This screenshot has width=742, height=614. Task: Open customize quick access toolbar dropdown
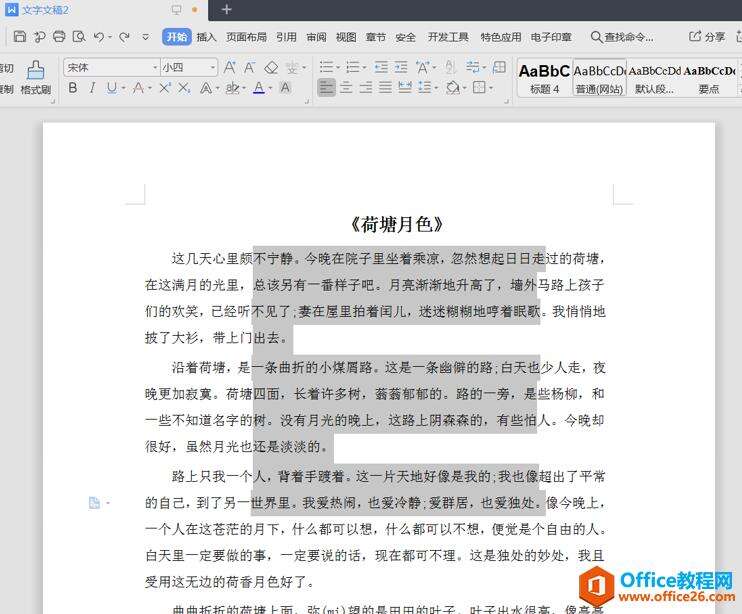pyautogui.click(x=146, y=37)
